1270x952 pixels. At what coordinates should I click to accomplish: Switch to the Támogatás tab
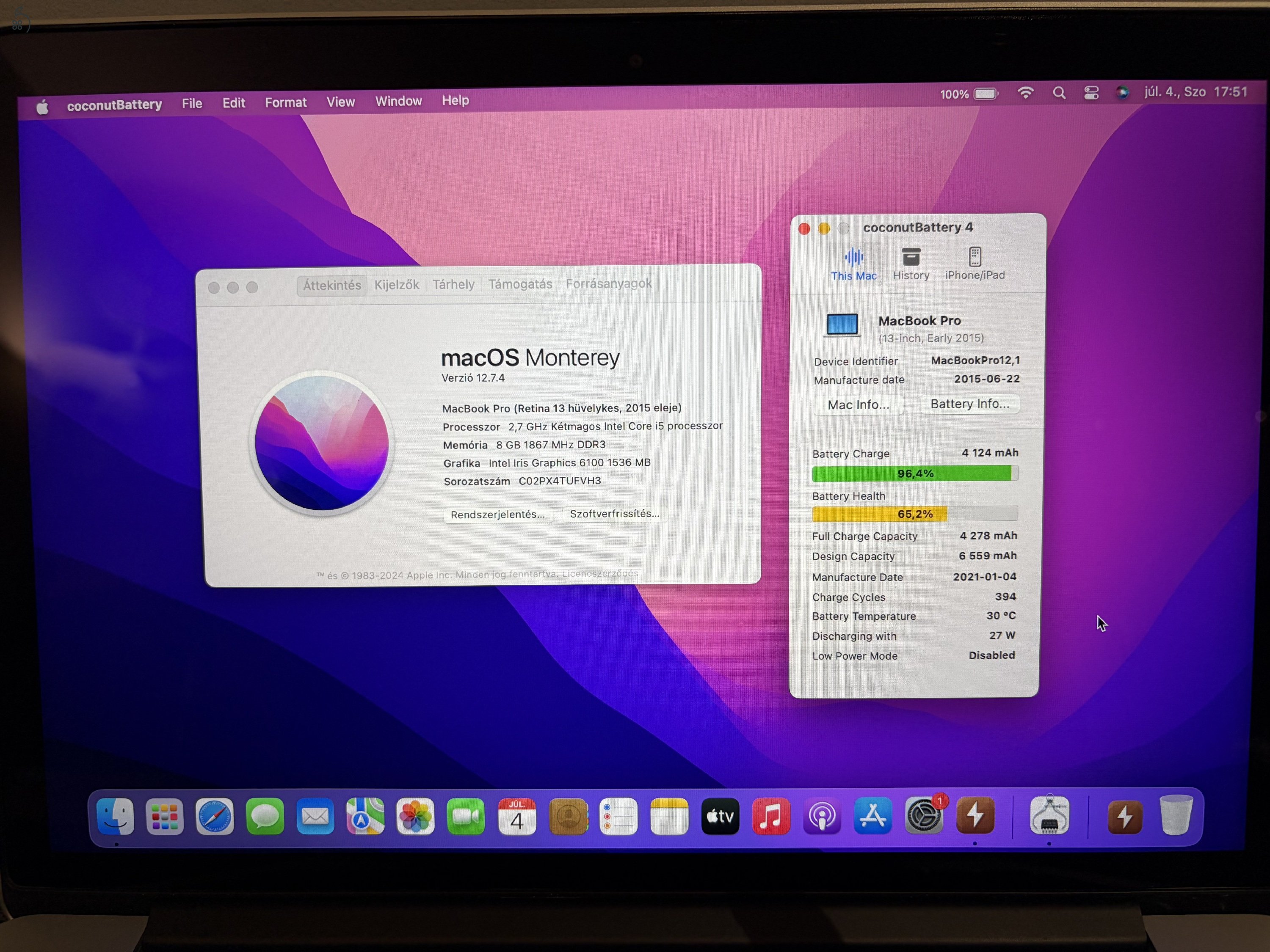520,284
